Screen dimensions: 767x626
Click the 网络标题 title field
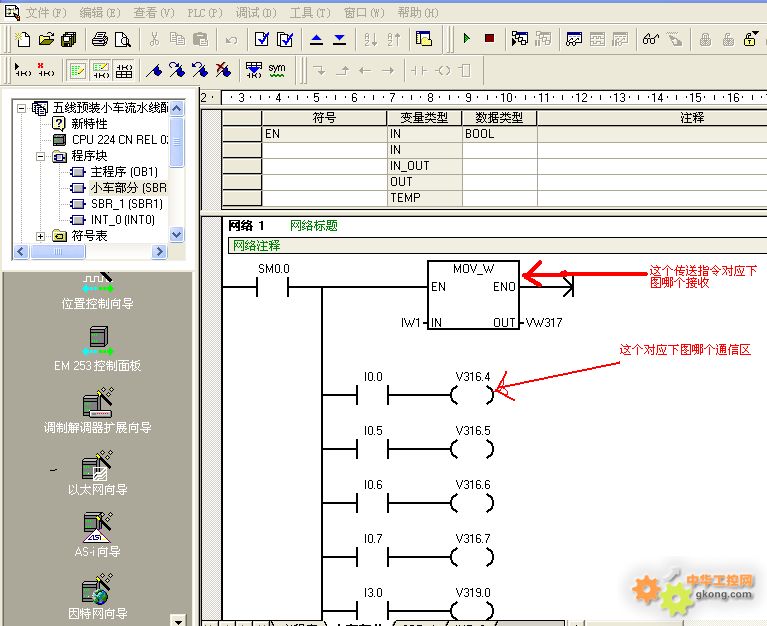314,225
